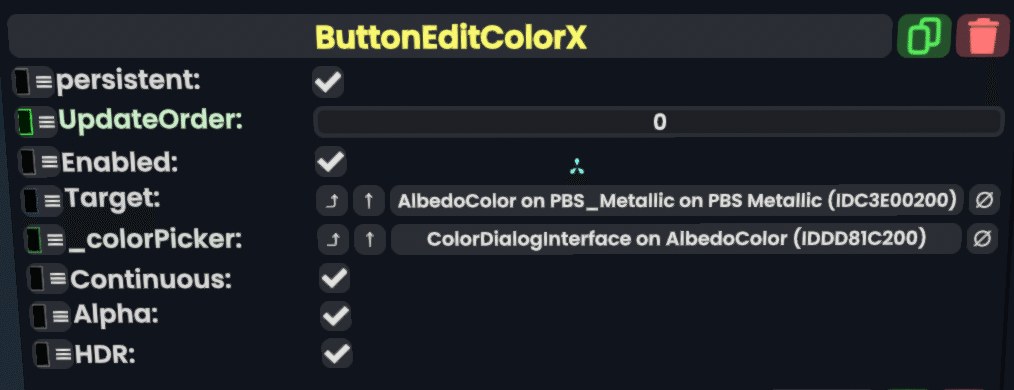Click the straight up arrow beside Target
The width and height of the screenshot is (1014, 390).
point(369,201)
